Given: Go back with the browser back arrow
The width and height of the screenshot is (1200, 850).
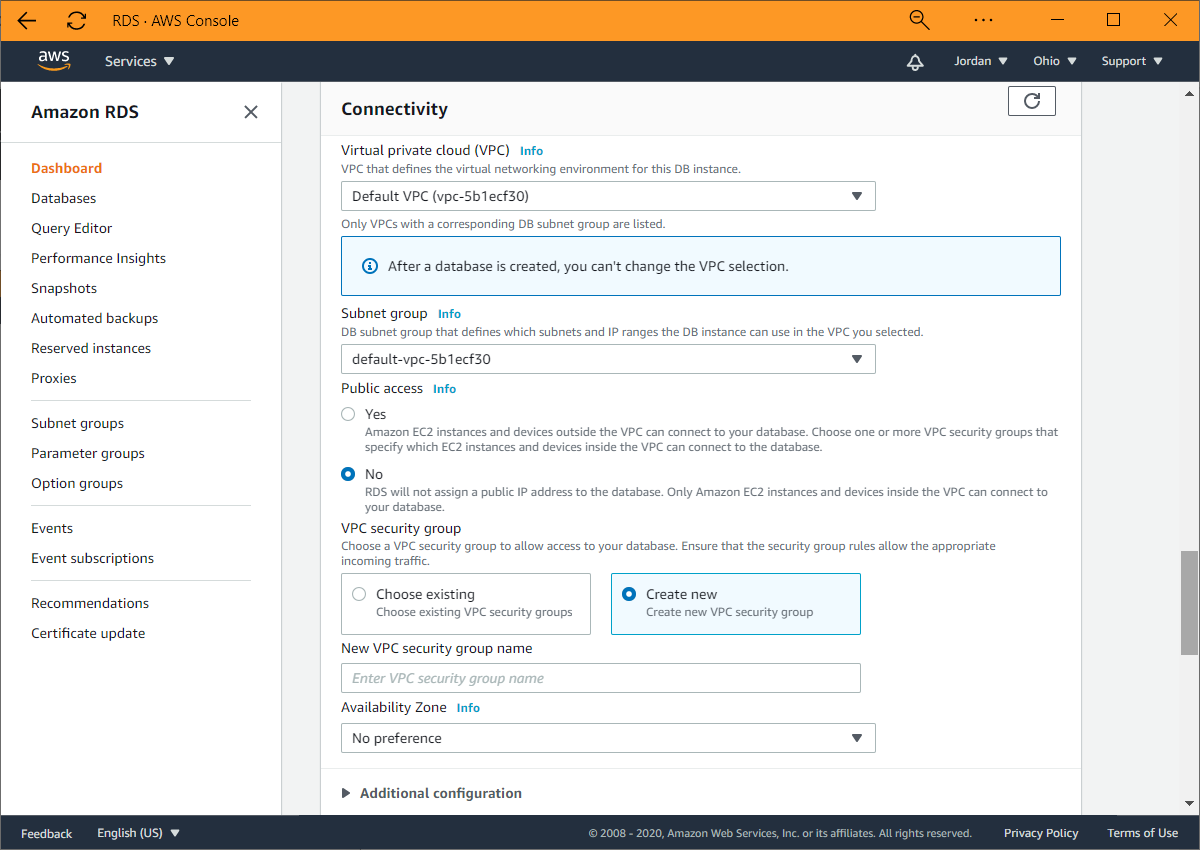Looking at the screenshot, I should coord(27,20).
